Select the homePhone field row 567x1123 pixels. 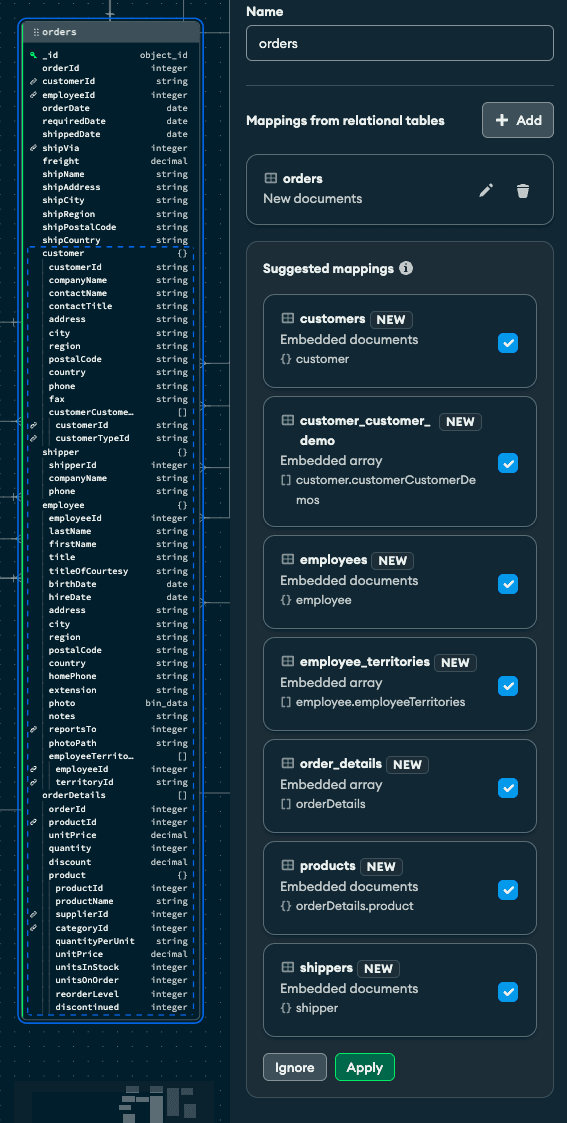point(111,676)
